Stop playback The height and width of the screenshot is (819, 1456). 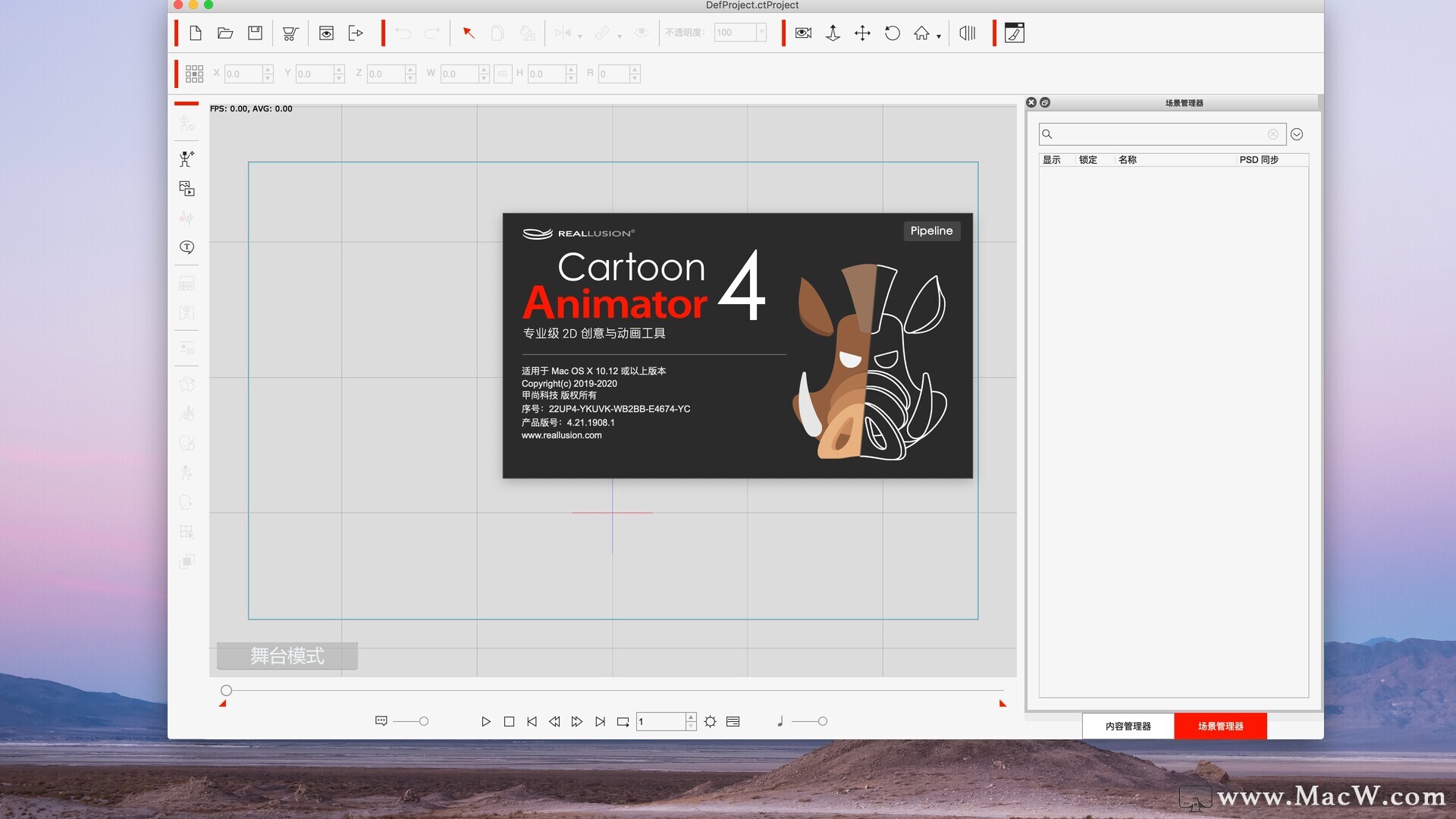509,722
